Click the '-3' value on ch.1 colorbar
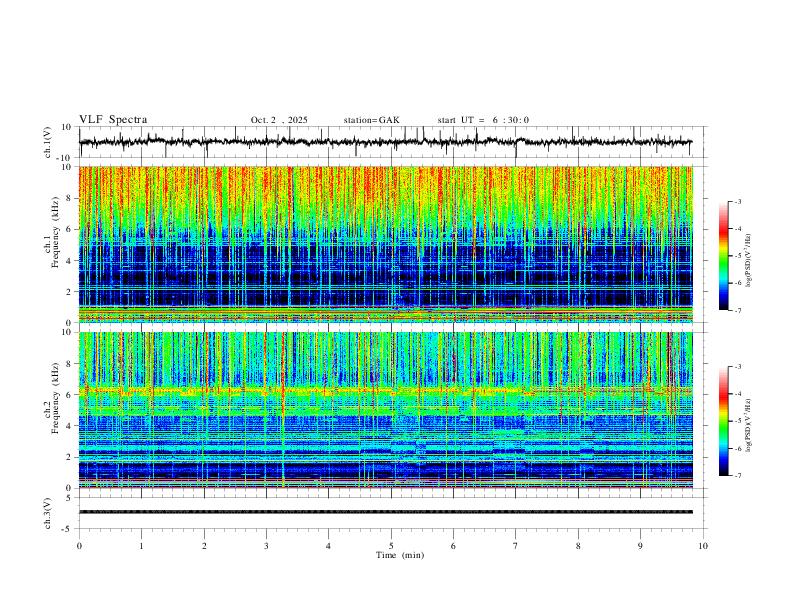Screen dimensions: 792x612 (737, 201)
